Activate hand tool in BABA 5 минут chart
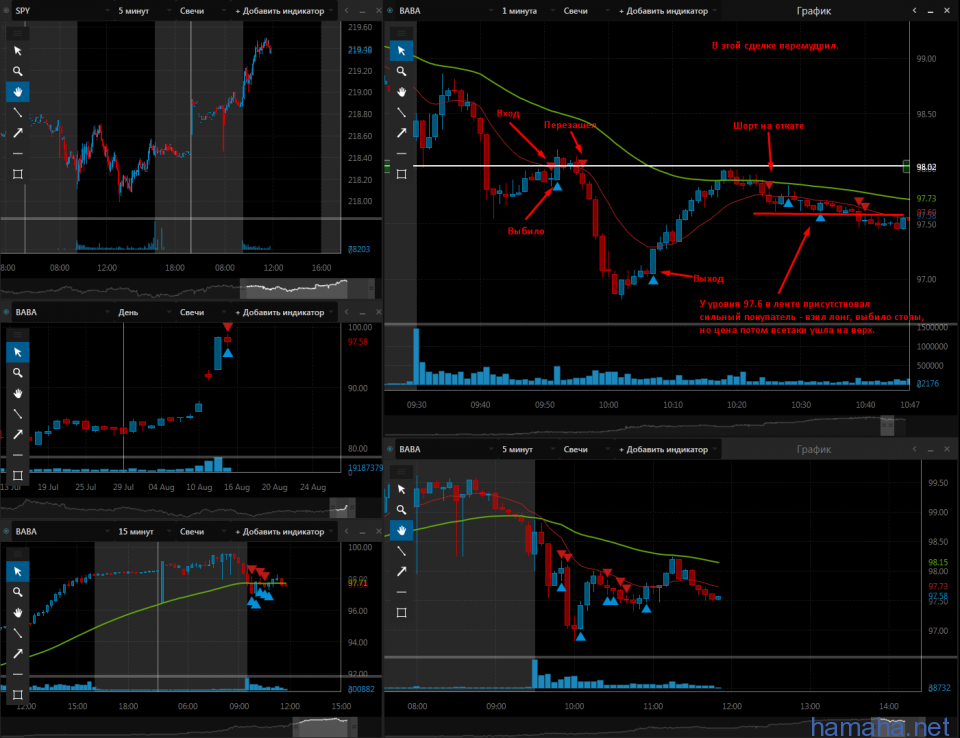 tap(402, 530)
